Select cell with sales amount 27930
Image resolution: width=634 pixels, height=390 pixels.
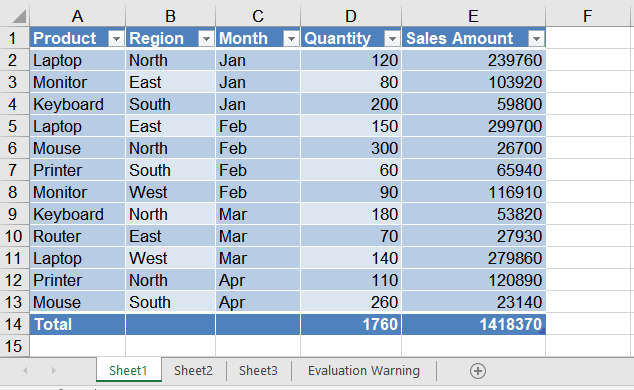[x=473, y=236]
